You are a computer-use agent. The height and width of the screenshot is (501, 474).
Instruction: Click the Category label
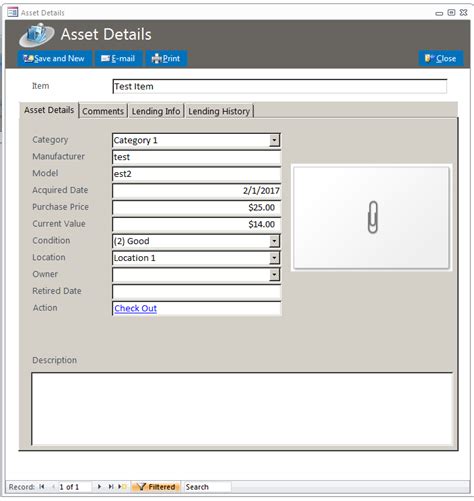tap(50, 140)
